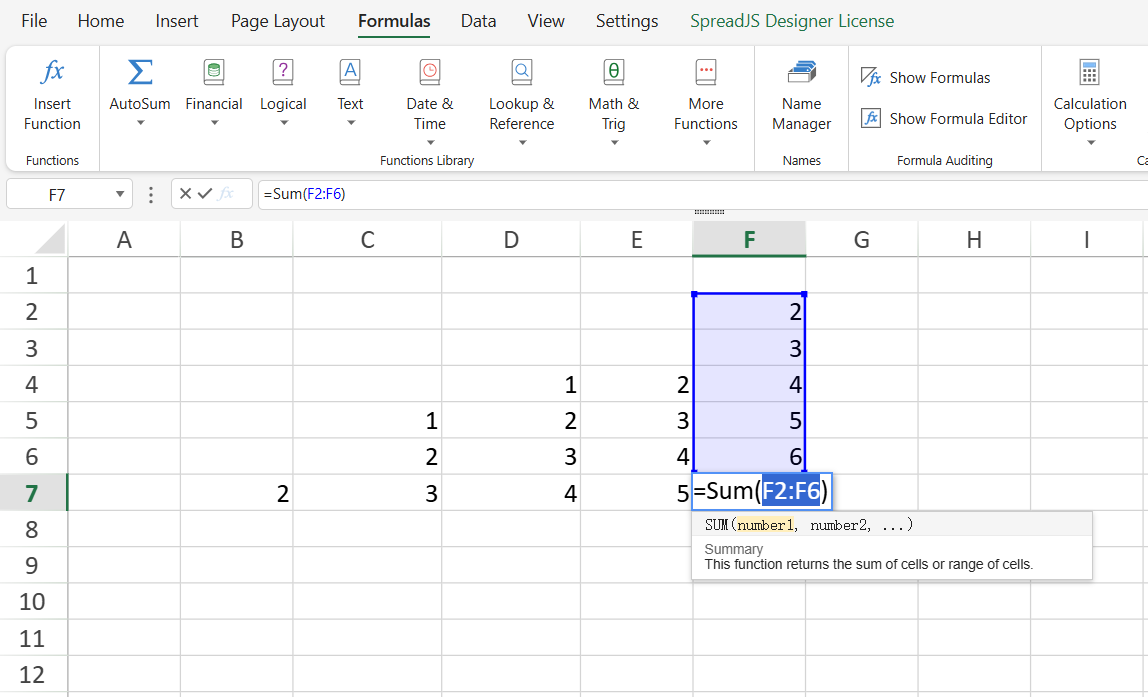Screen dimensions: 1148x697
Task: Open the Name Manager icon
Action: click(802, 72)
